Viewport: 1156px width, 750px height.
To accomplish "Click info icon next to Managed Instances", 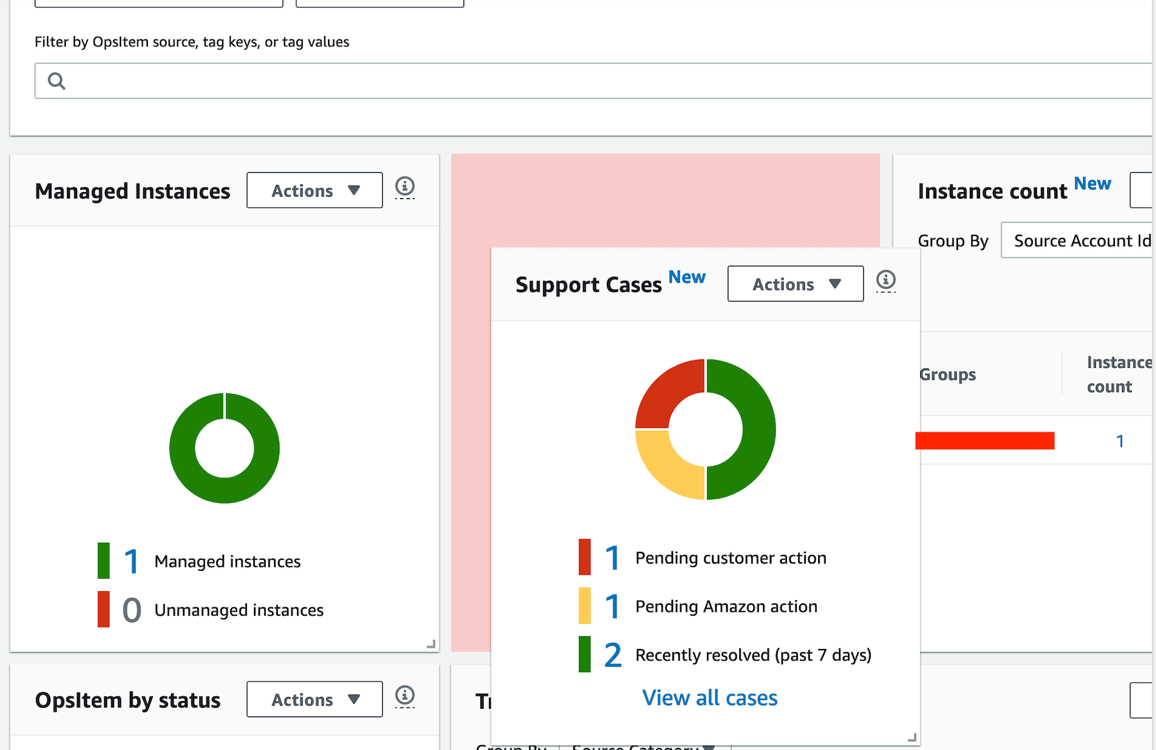I will (x=405, y=188).
